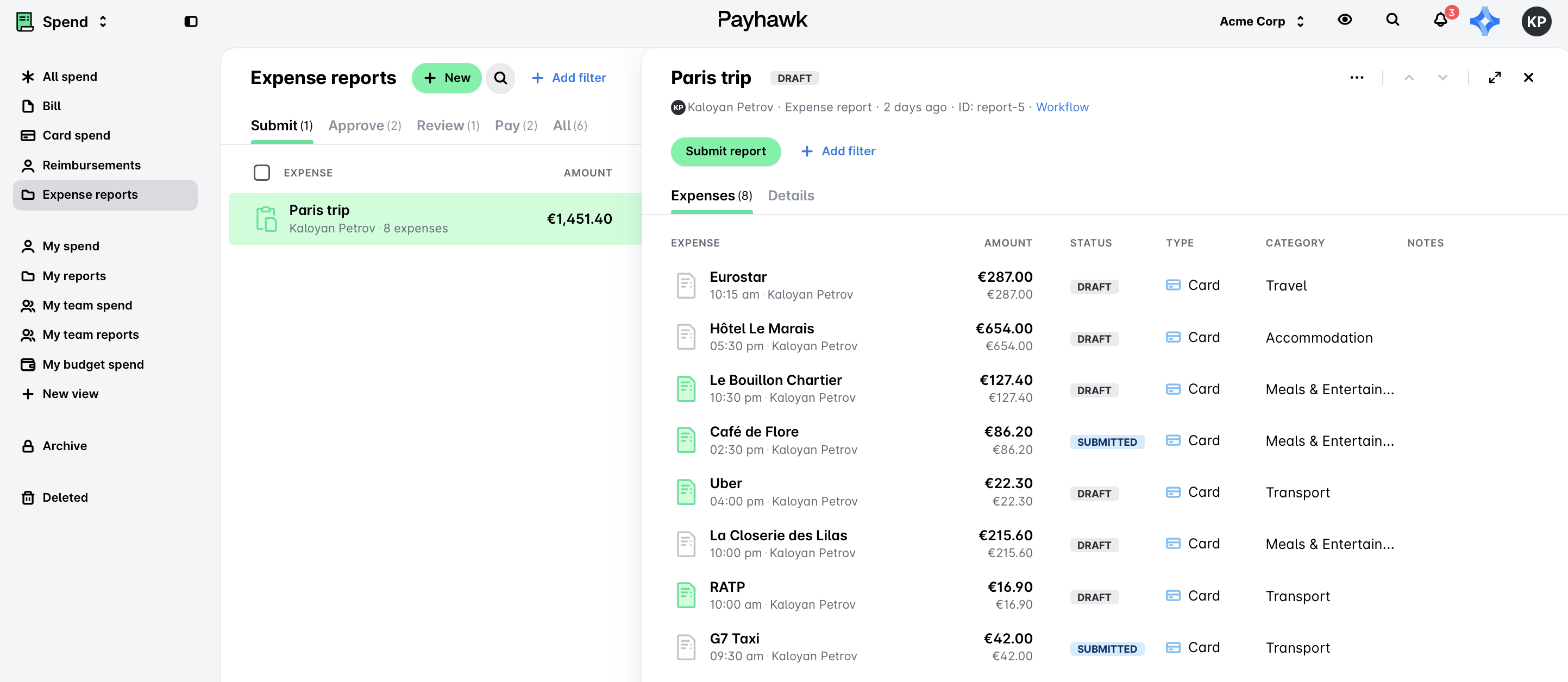
Task: Open the Acme Corp company switcher
Action: point(1262,21)
